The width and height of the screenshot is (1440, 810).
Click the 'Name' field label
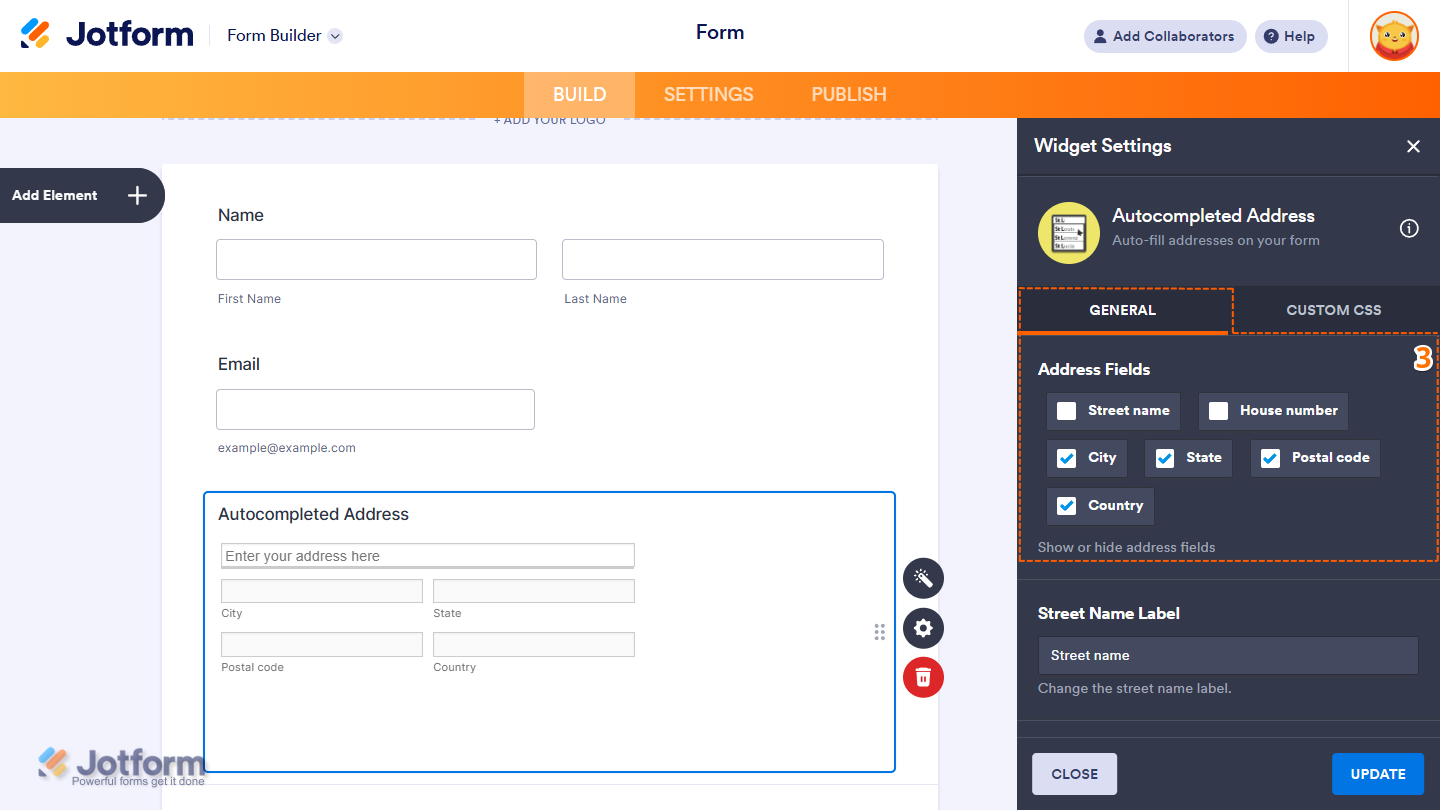pos(241,215)
